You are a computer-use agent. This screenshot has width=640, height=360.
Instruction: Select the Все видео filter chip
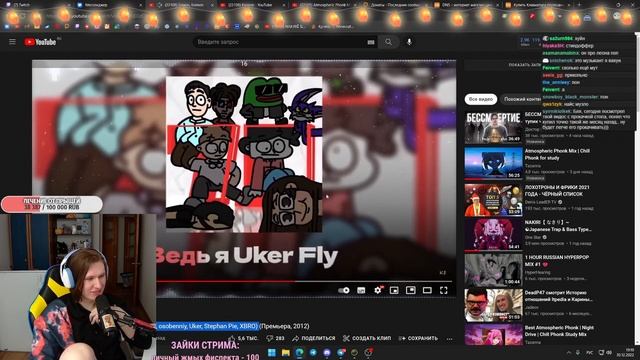(x=480, y=99)
